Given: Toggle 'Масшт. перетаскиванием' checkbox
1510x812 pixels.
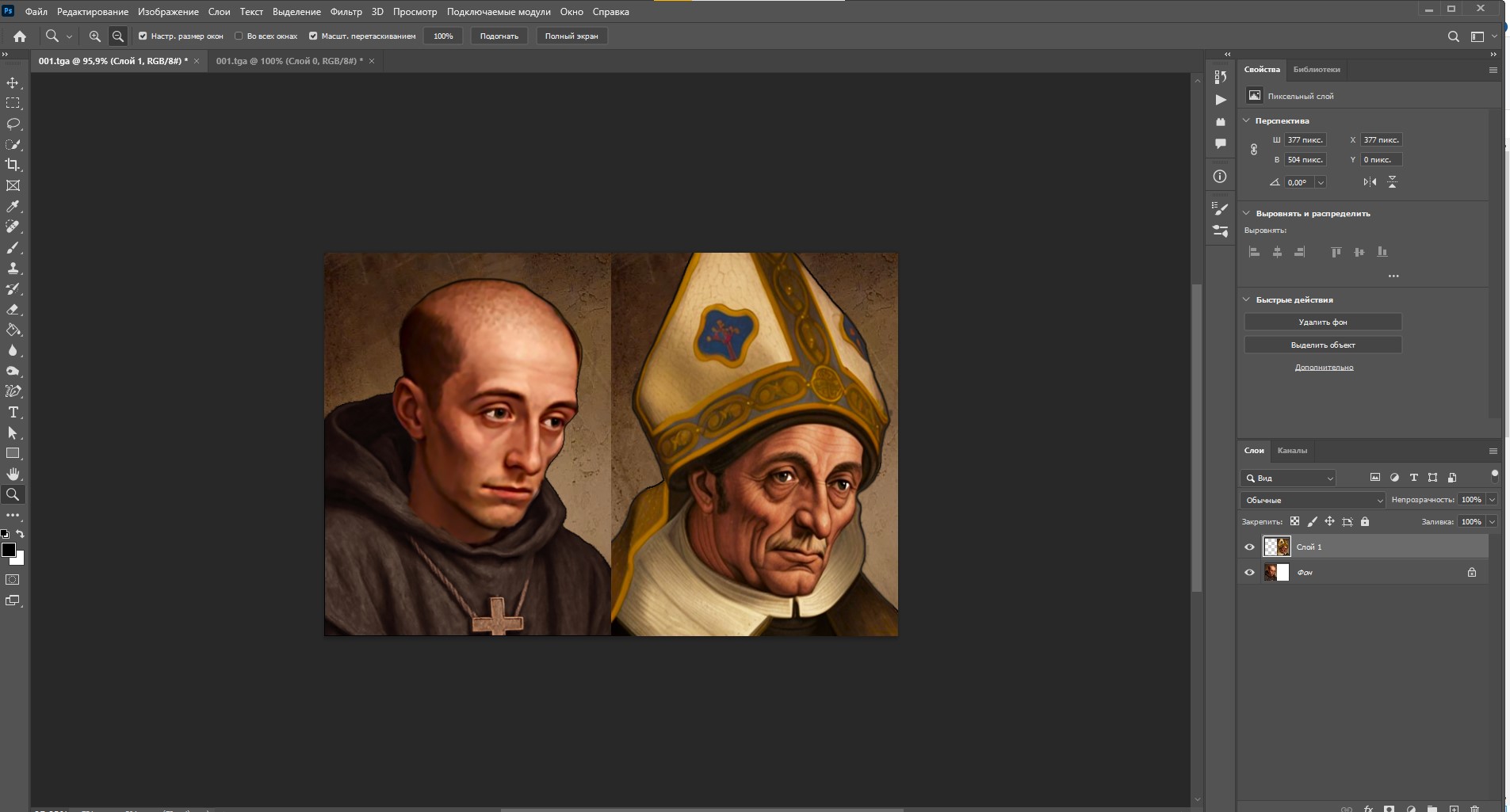Looking at the screenshot, I should pyautogui.click(x=313, y=36).
